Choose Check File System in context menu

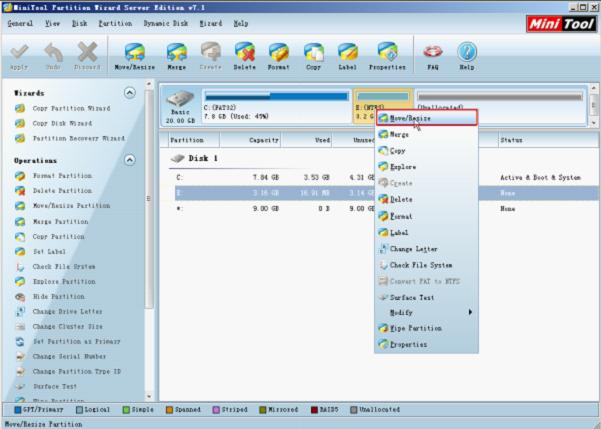click(426, 265)
